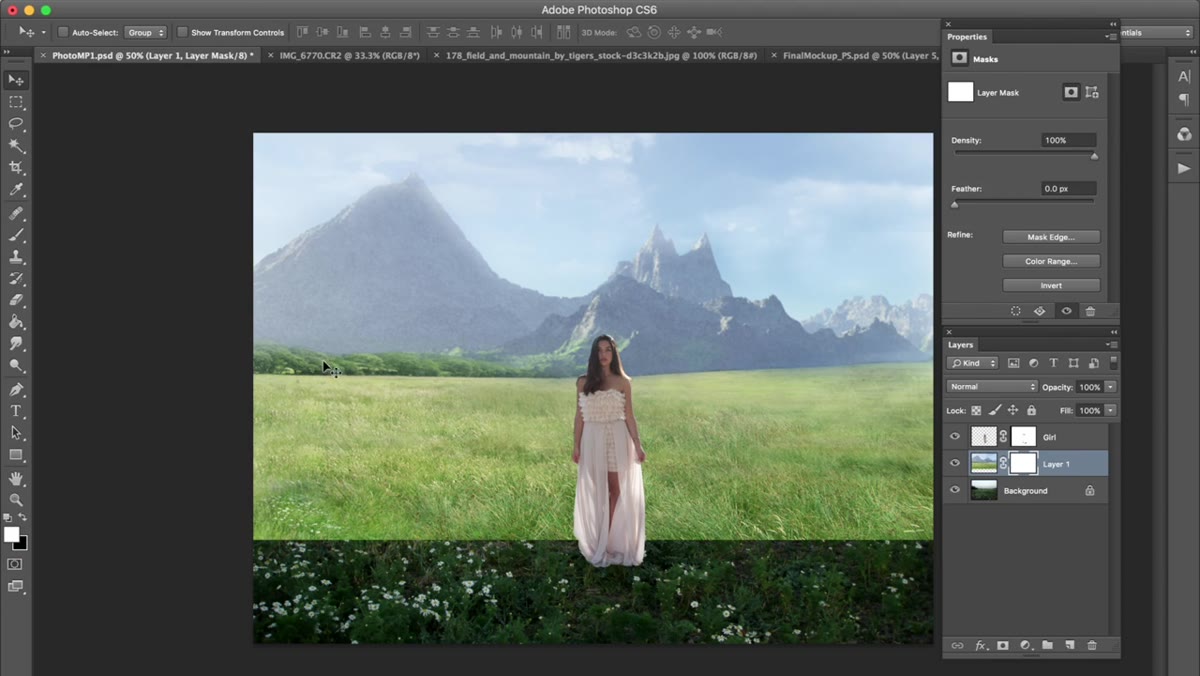The image size is (1200, 676).
Task: Click the link layers icon
Action: coord(957,646)
